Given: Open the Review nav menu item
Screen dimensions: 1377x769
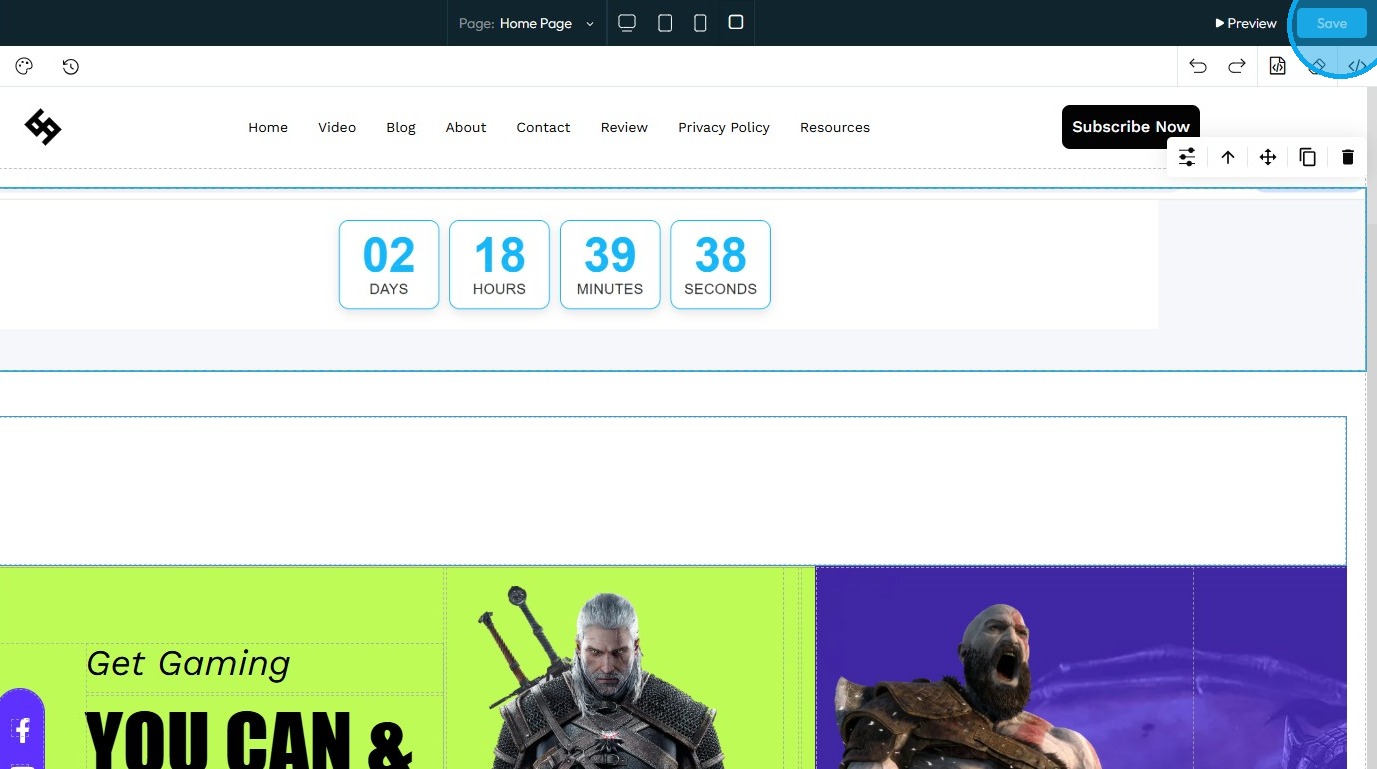Looking at the screenshot, I should 624,127.
